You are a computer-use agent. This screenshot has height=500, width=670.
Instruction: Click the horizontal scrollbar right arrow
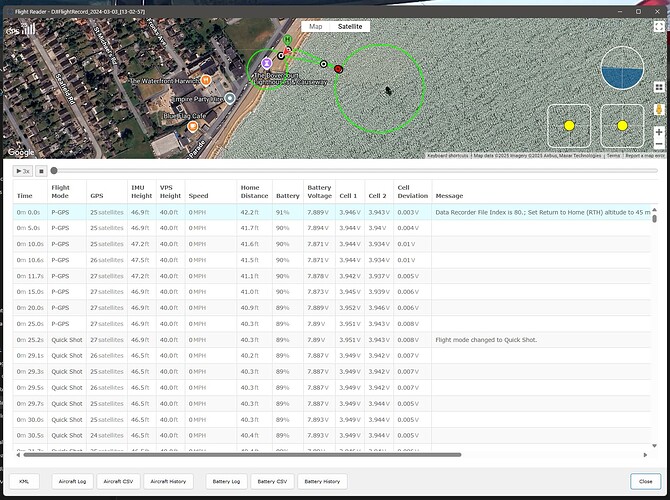(645, 455)
